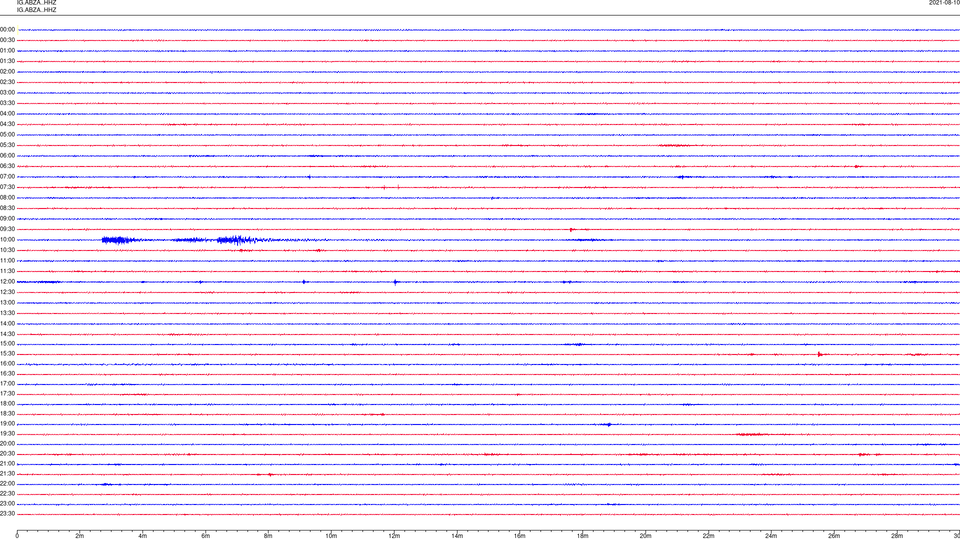The width and height of the screenshot is (960, 540).
Task: Select the 13:30 time label
Action: [x=7, y=313]
